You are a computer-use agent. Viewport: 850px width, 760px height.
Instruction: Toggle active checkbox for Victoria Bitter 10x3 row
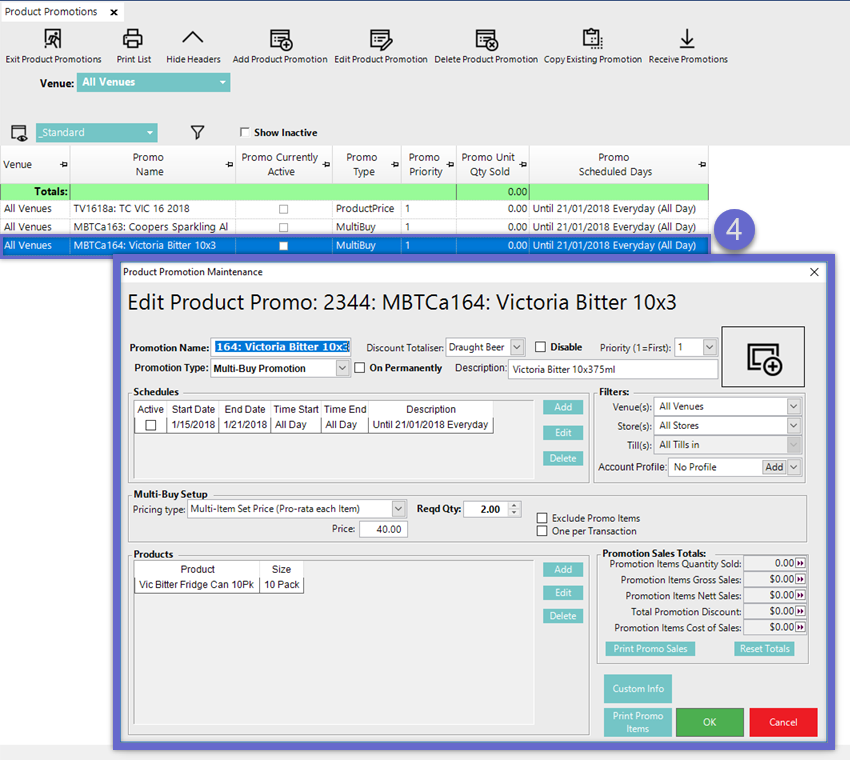[x=283, y=246]
